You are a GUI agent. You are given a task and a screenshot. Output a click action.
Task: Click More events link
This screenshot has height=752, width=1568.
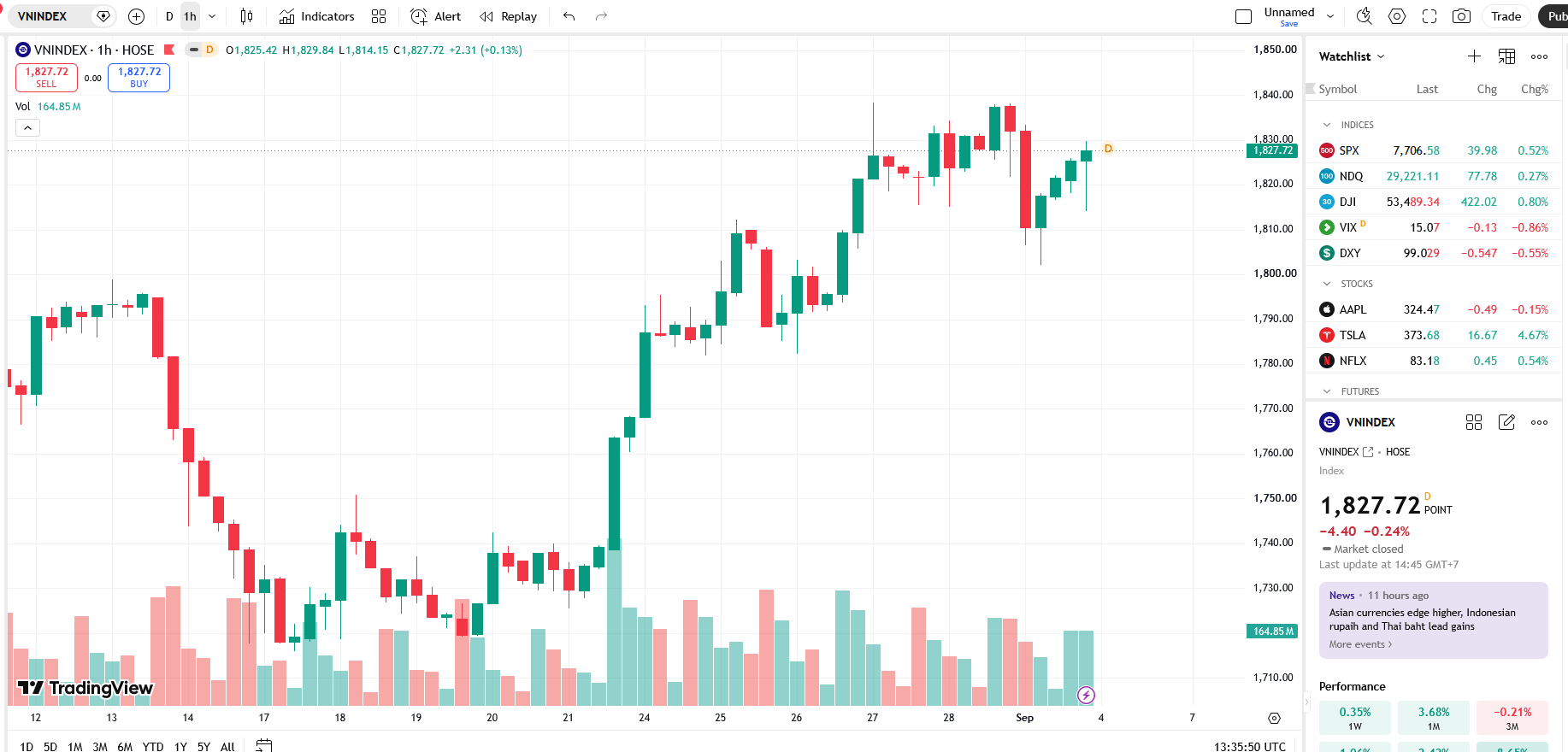(1360, 644)
